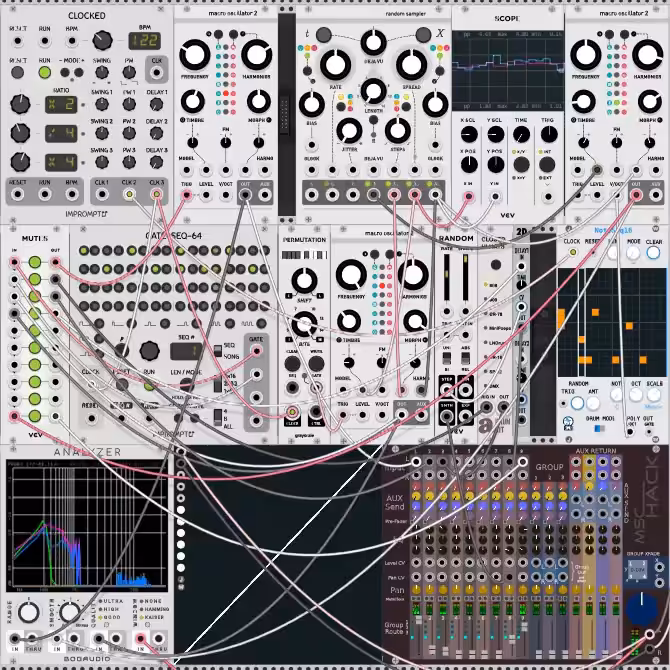
Task: Click the MODE knob on NoteSeq16
Action: [x=633, y=253]
